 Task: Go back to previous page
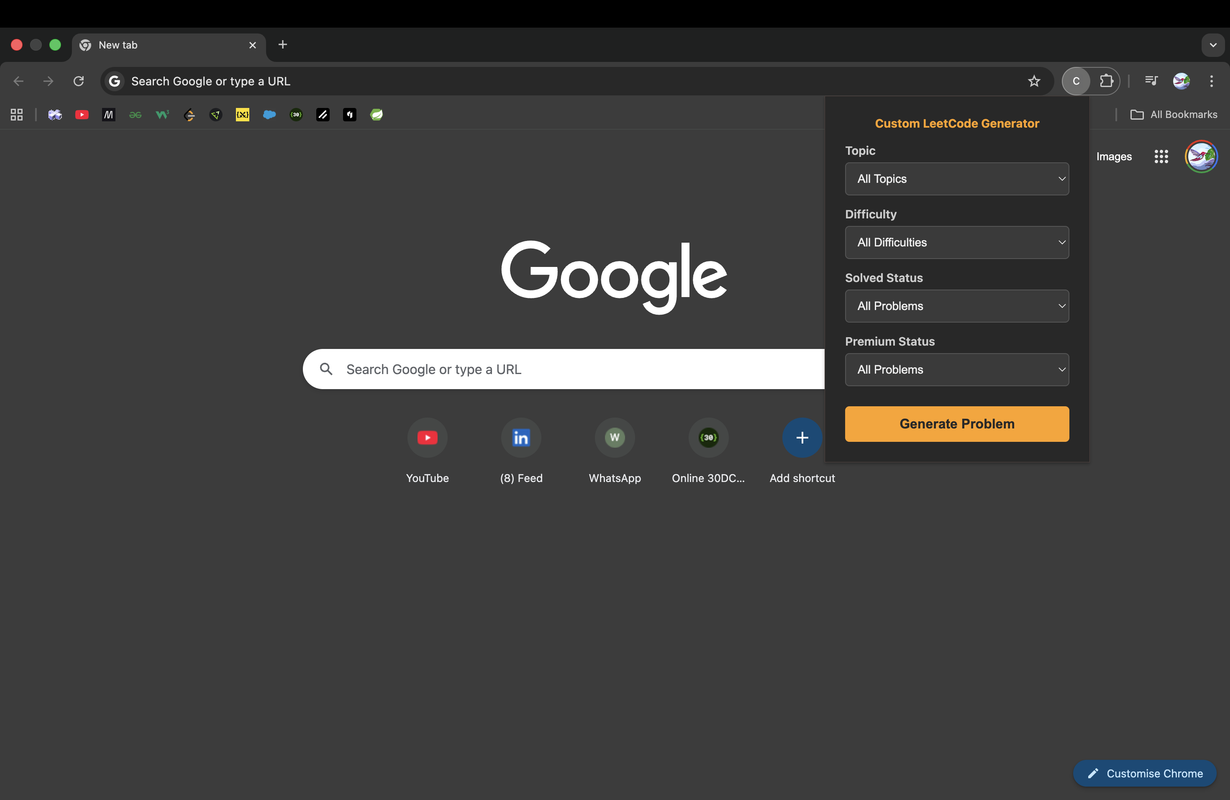tap(18, 81)
